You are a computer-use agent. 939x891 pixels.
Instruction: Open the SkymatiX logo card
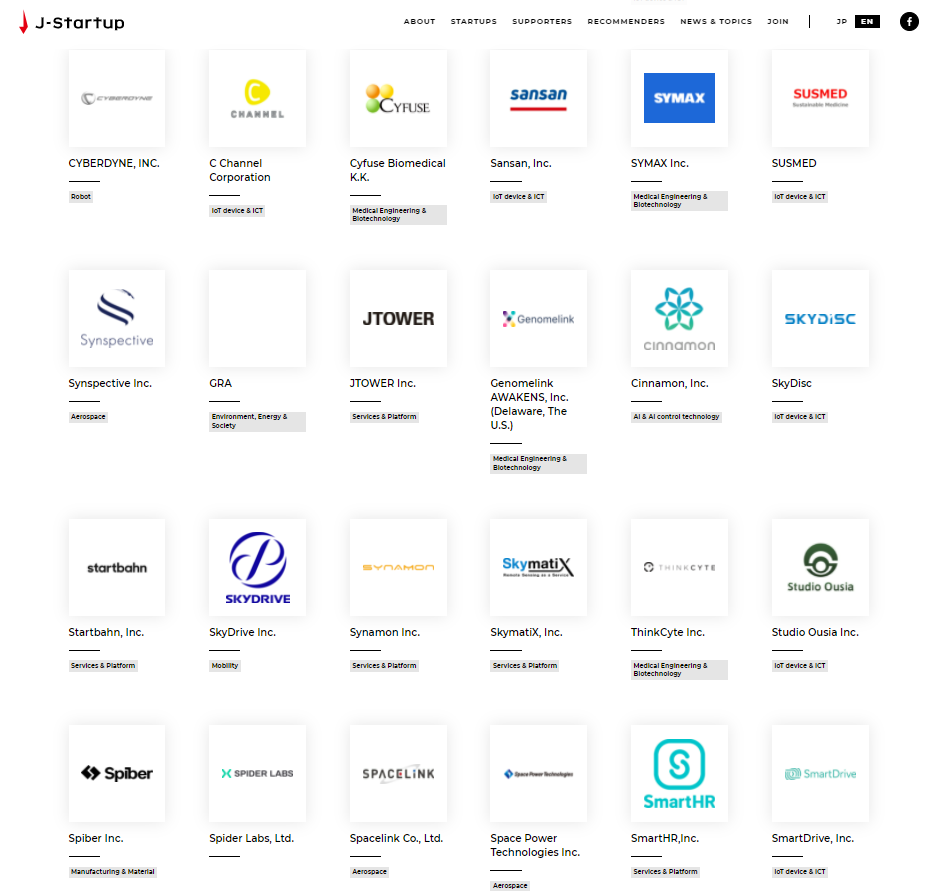click(x=538, y=568)
